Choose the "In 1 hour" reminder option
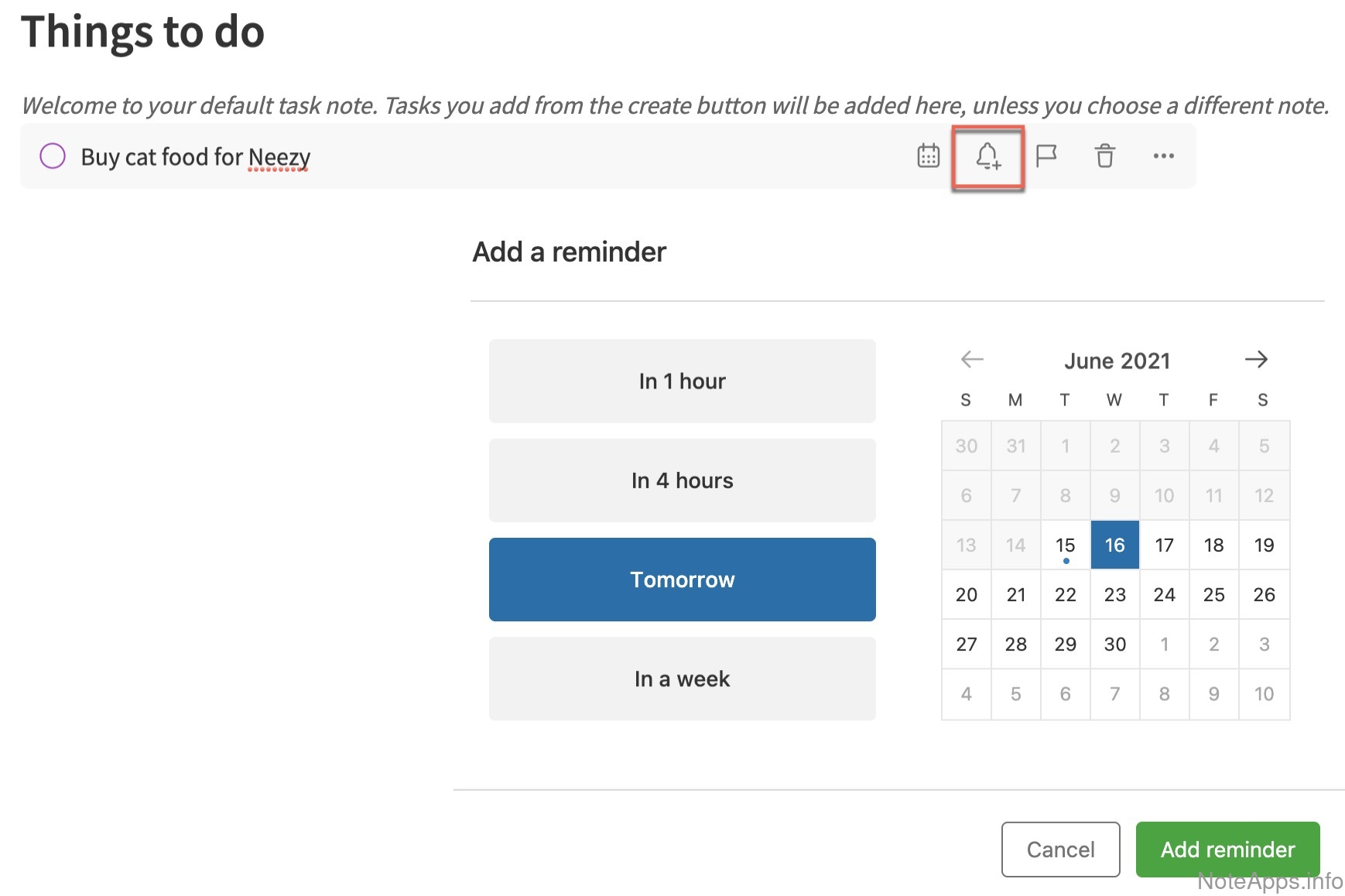Screen dimensions: 1345x896 (x=682, y=381)
